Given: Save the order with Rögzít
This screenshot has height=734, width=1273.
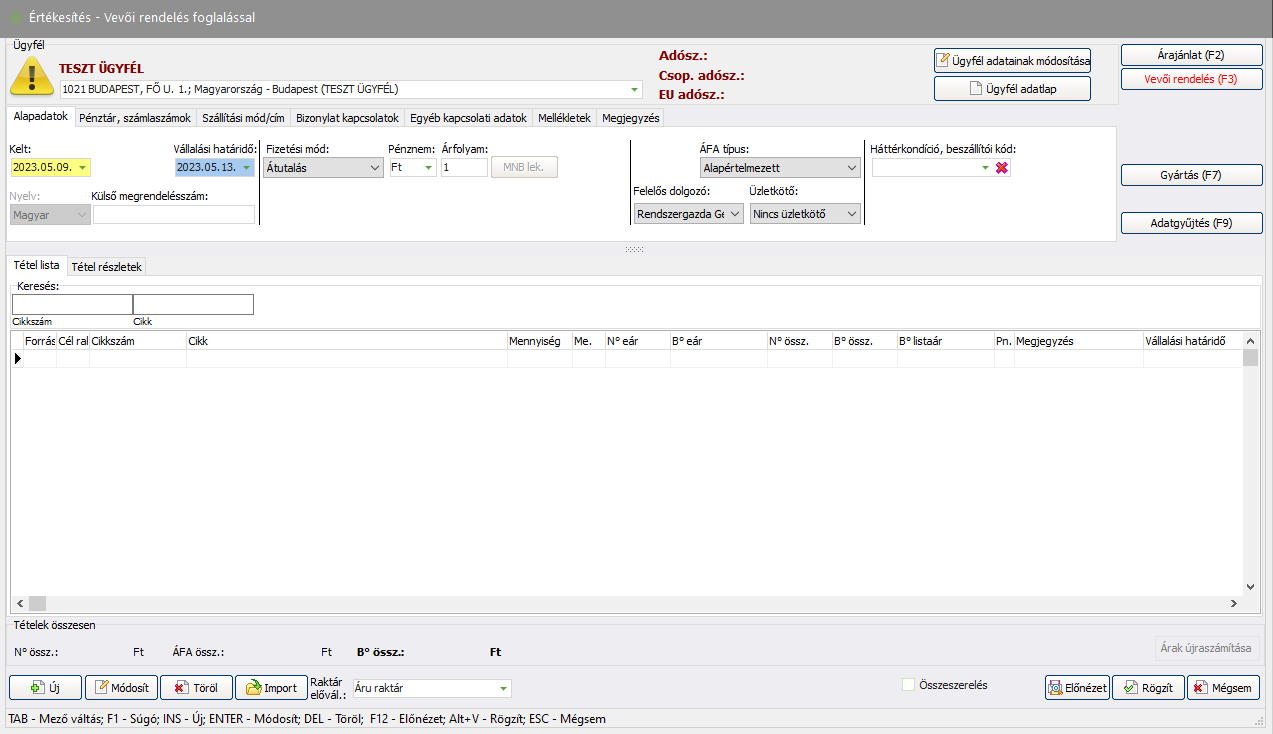Looking at the screenshot, I should point(1148,688).
